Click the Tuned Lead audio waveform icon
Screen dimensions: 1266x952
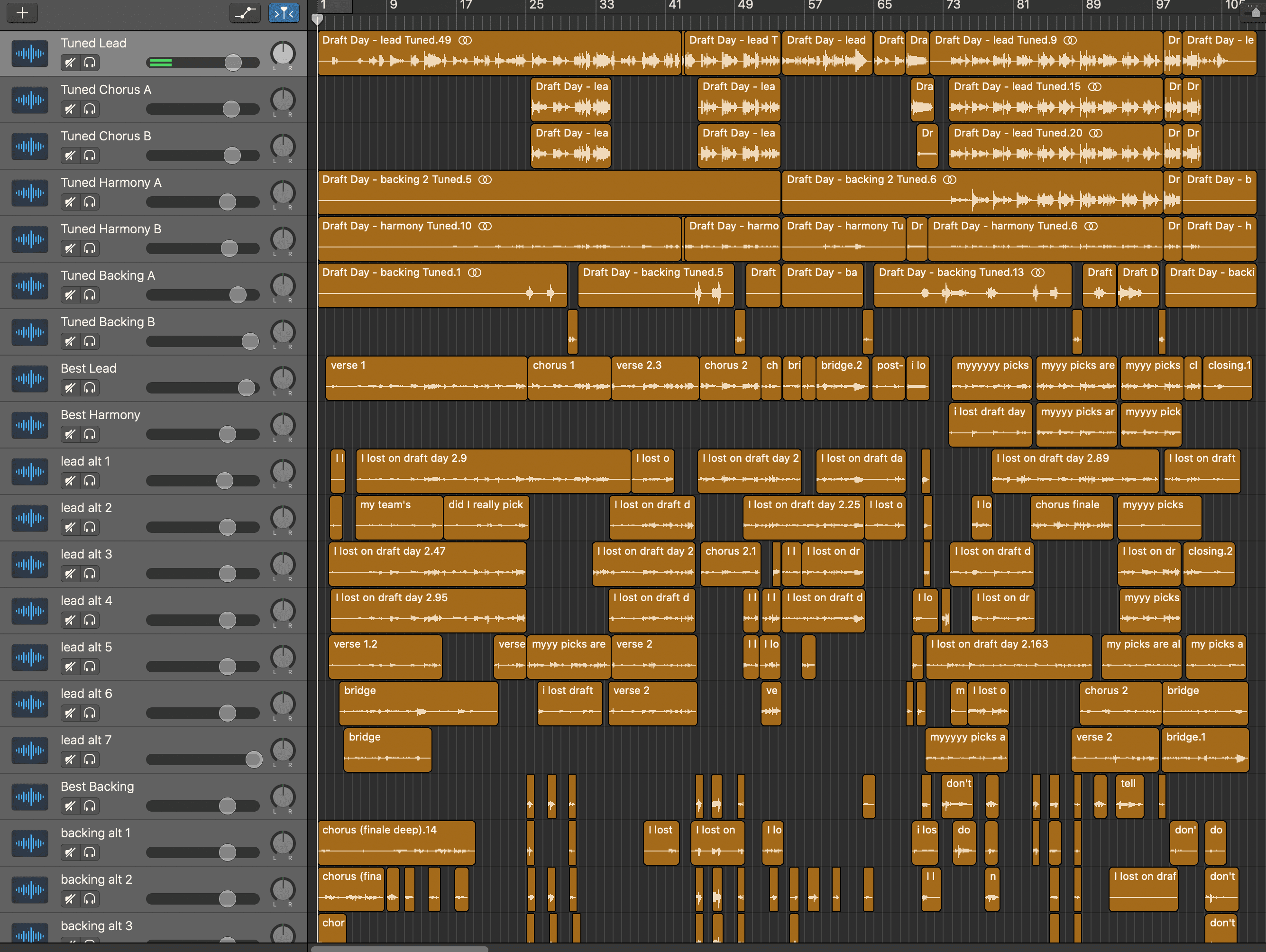pyautogui.click(x=30, y=54)
